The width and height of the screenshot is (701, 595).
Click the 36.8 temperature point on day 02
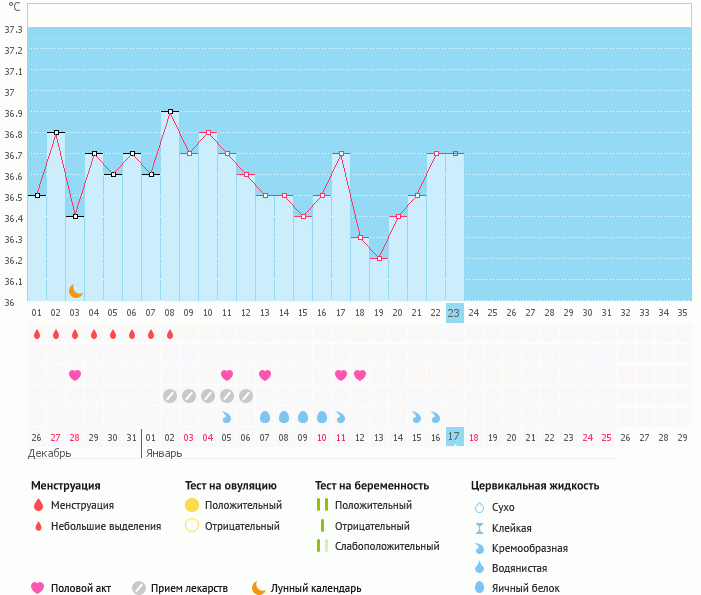click(56, 132)
